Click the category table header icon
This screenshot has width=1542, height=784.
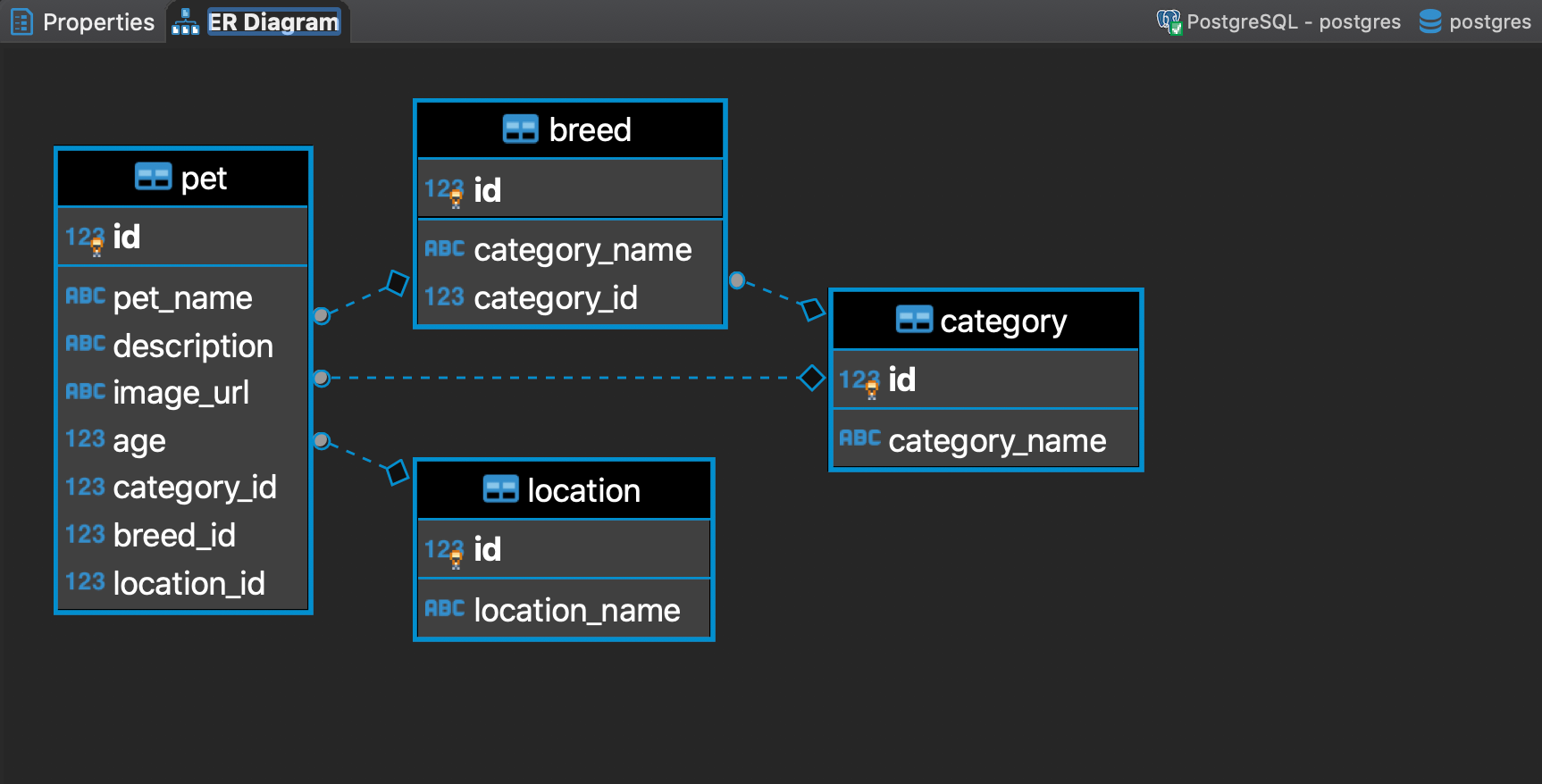click(914, 320)
